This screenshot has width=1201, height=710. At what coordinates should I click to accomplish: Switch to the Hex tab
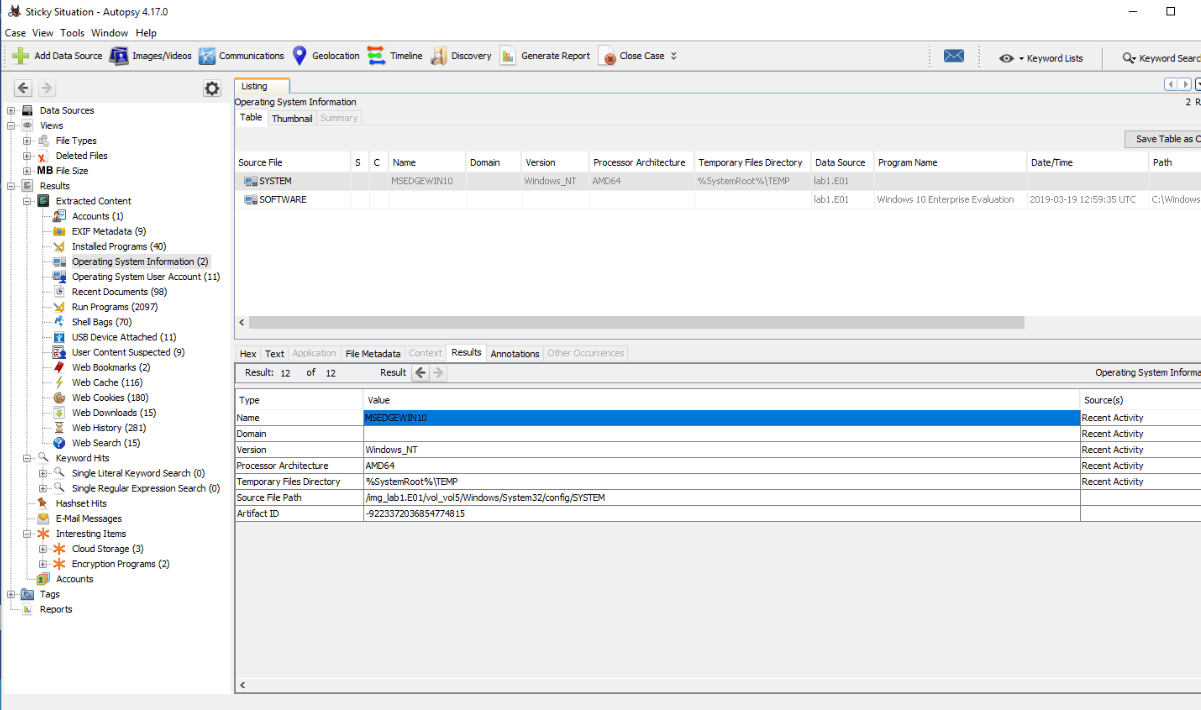point(248,353)
